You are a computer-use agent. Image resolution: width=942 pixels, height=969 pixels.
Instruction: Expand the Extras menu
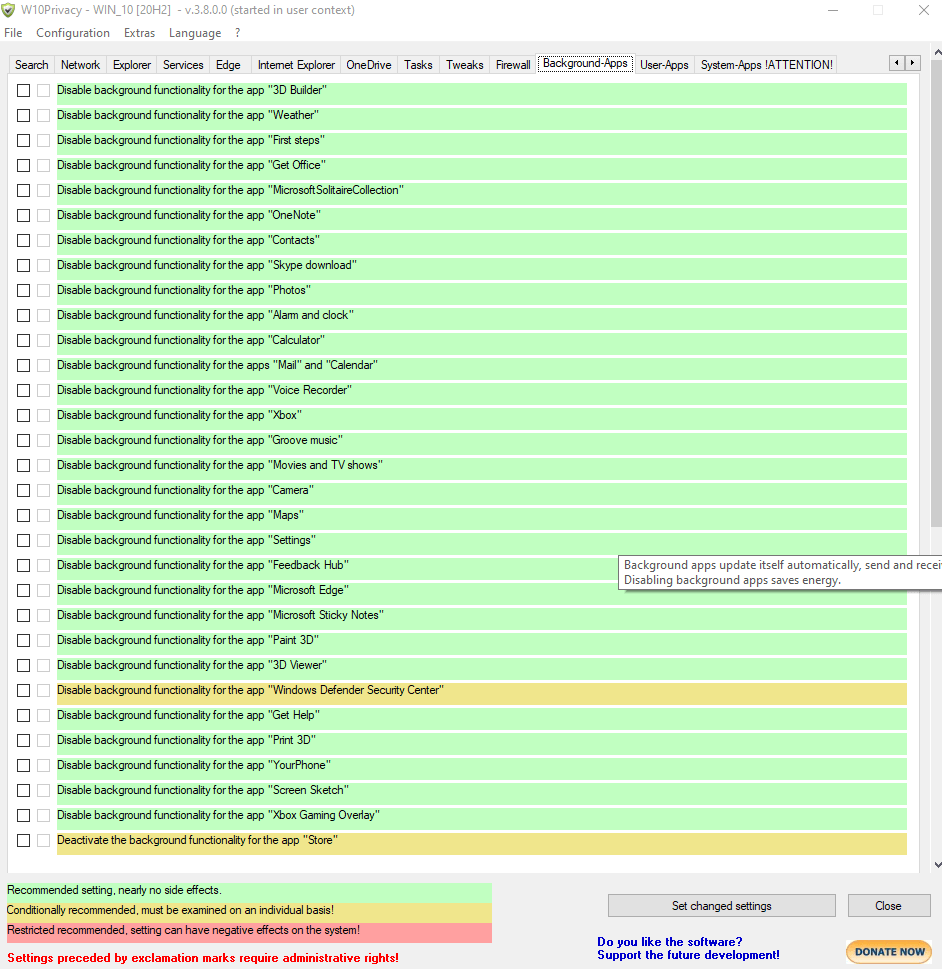click(139, 33)
